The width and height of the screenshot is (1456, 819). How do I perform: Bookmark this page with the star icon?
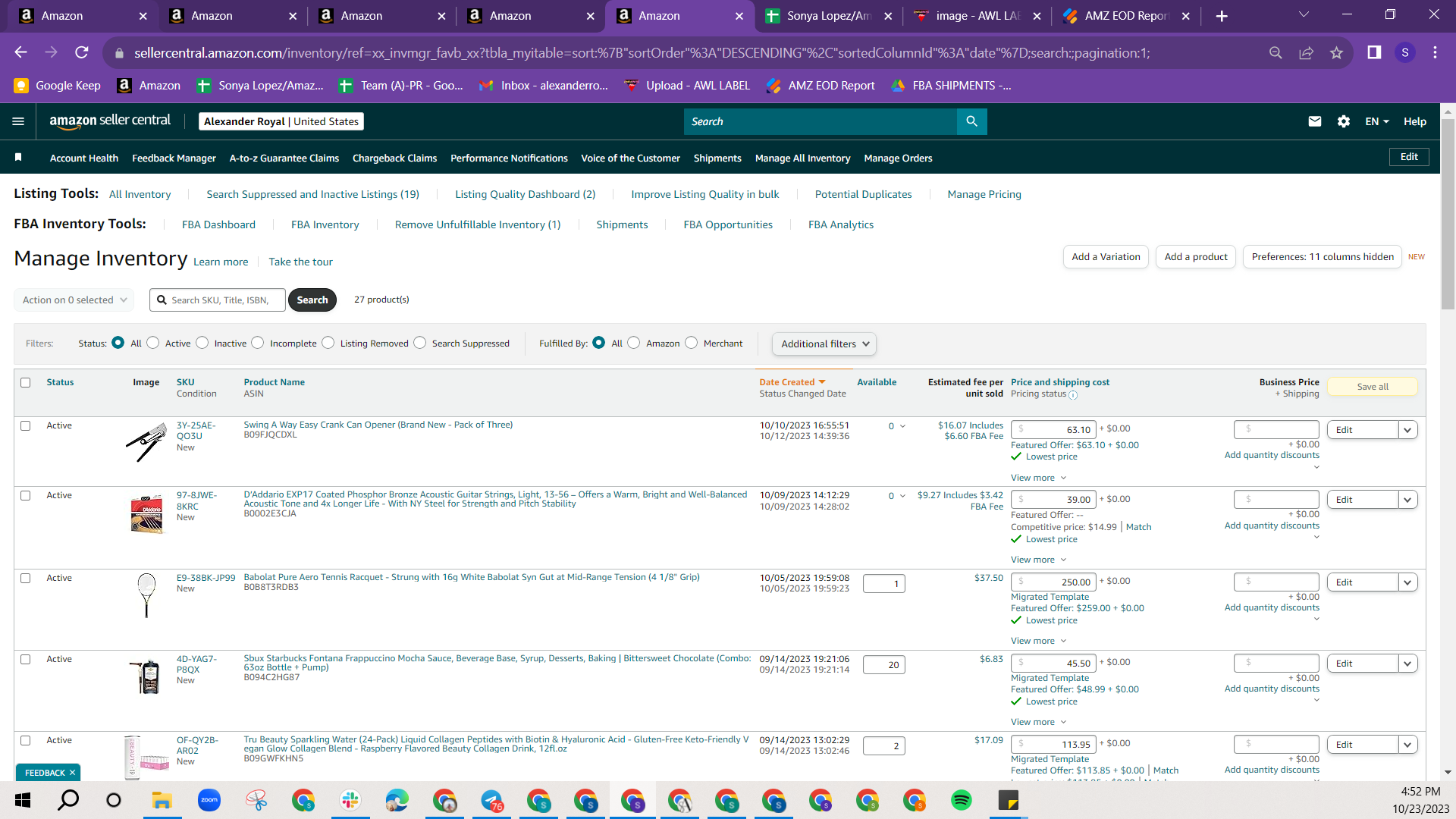tap(1336, 52)
